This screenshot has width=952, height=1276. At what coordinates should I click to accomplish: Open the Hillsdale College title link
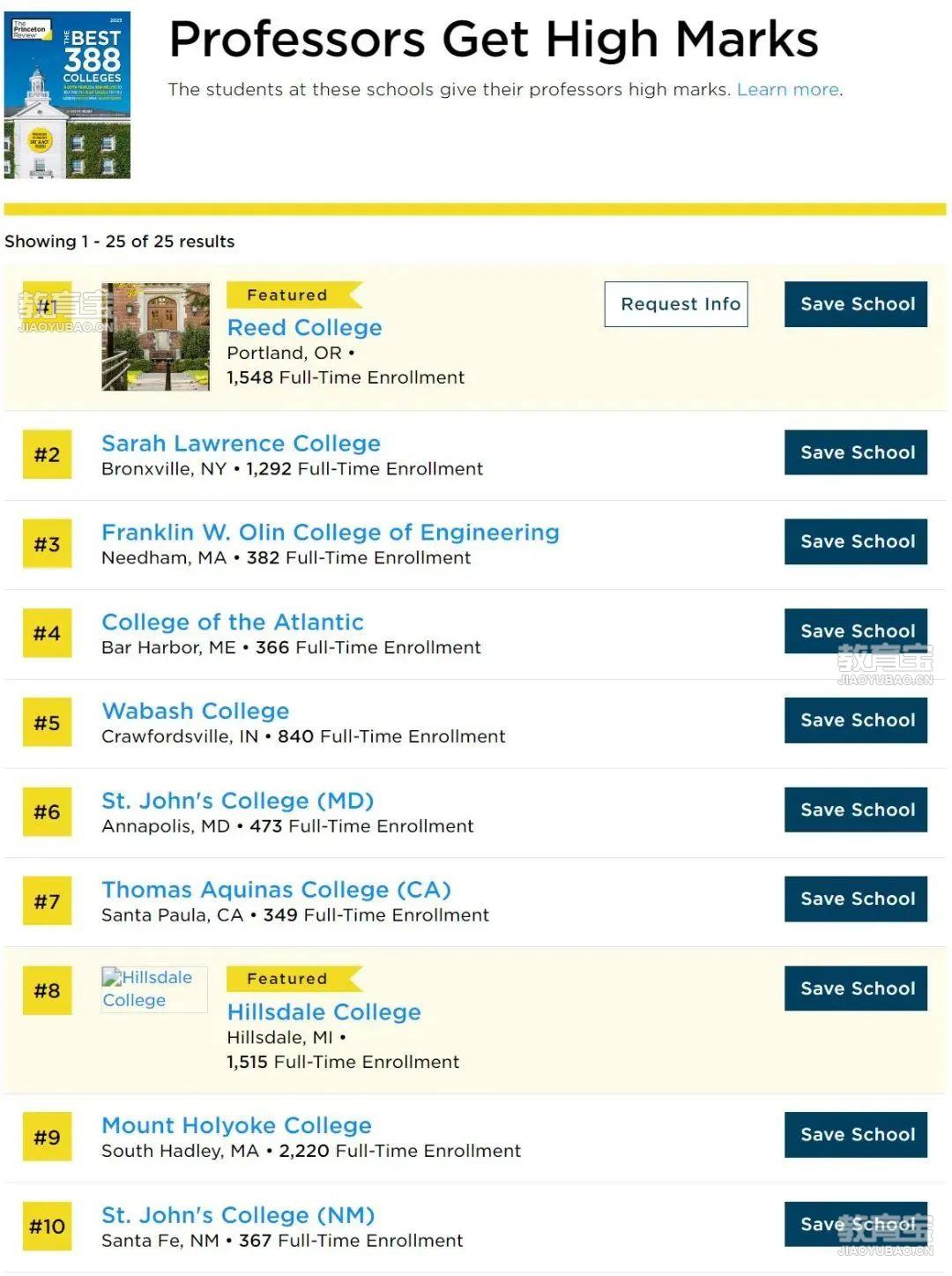[324, 1012]
